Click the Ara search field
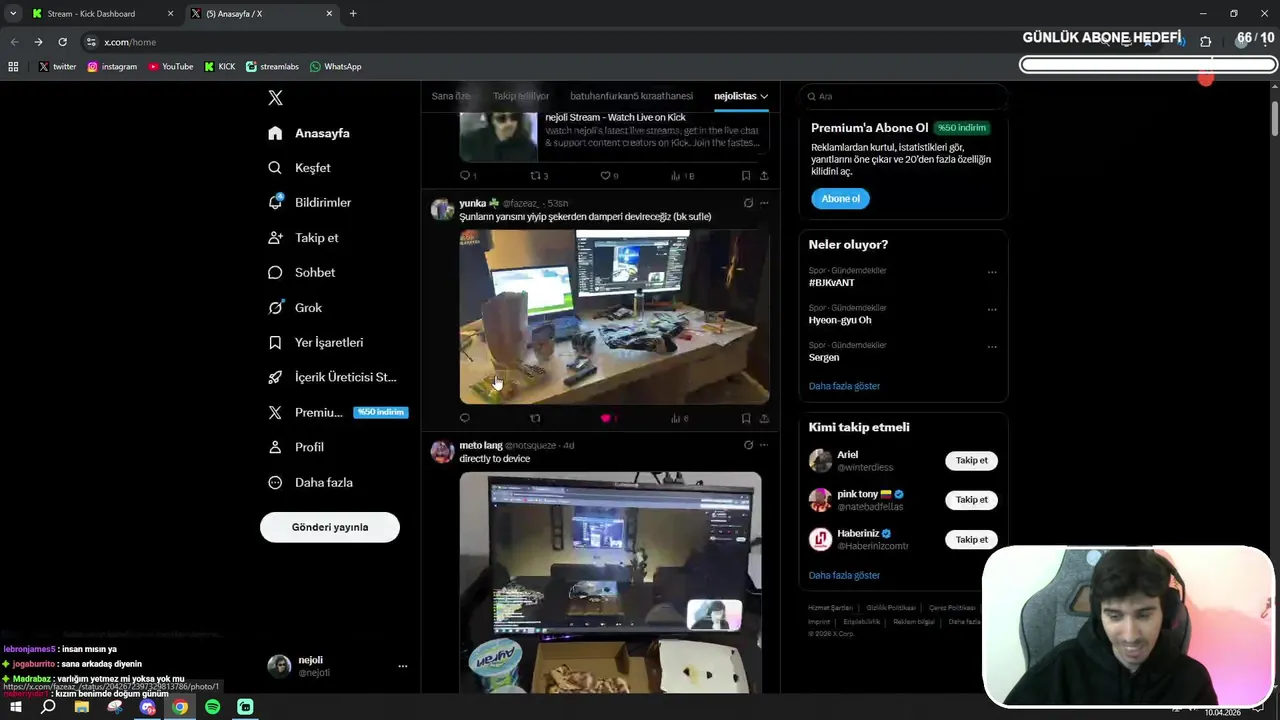1280x720 pixels. click(903, 96)
